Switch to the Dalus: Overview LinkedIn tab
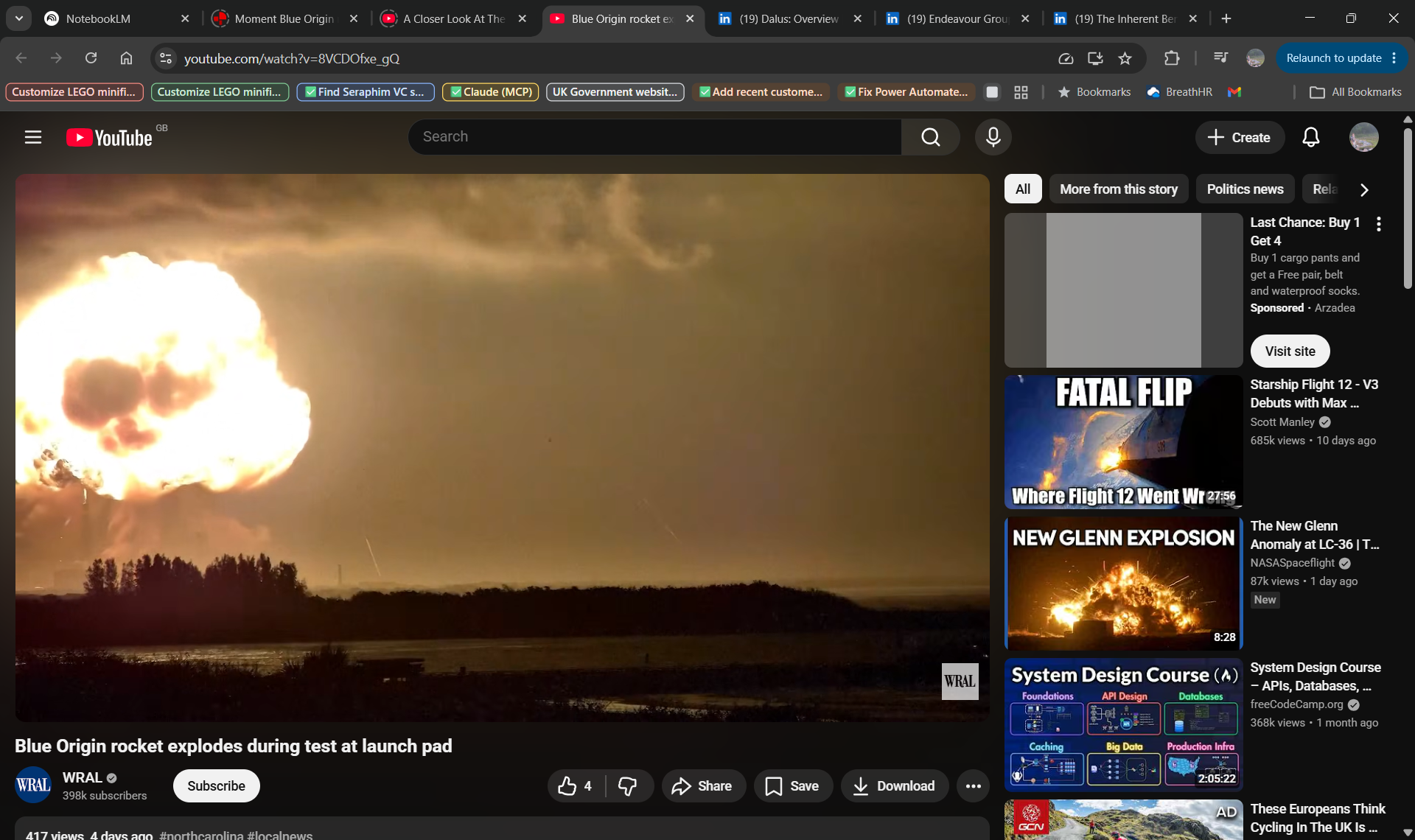This screenshot has height=840, width=1415. [x=789, y=18]
